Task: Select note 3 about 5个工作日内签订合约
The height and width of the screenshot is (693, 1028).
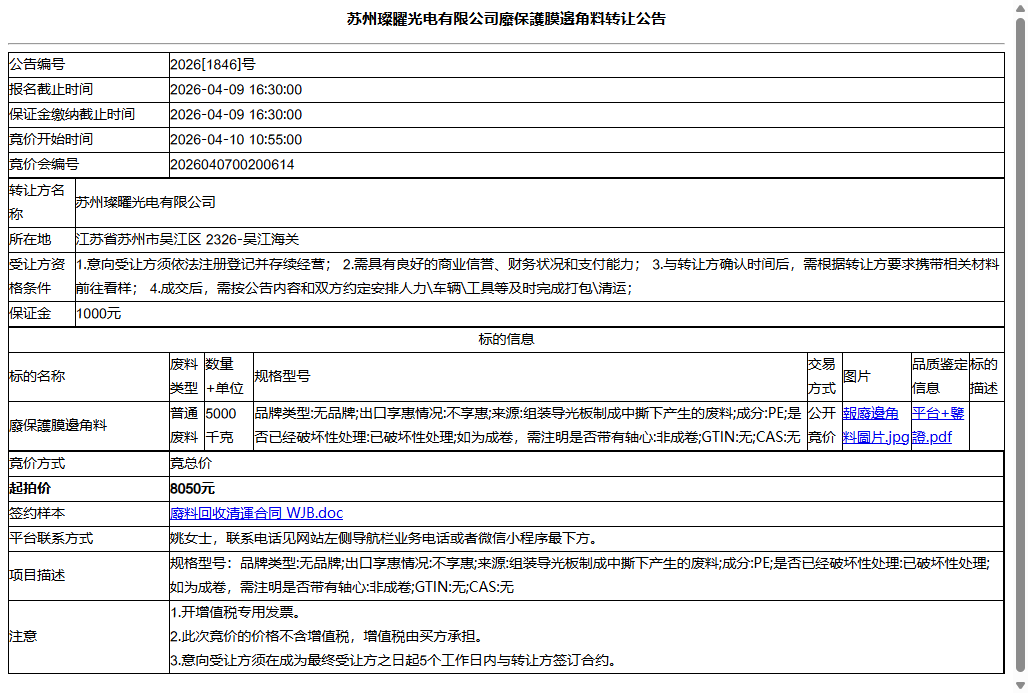Action: 394,660
